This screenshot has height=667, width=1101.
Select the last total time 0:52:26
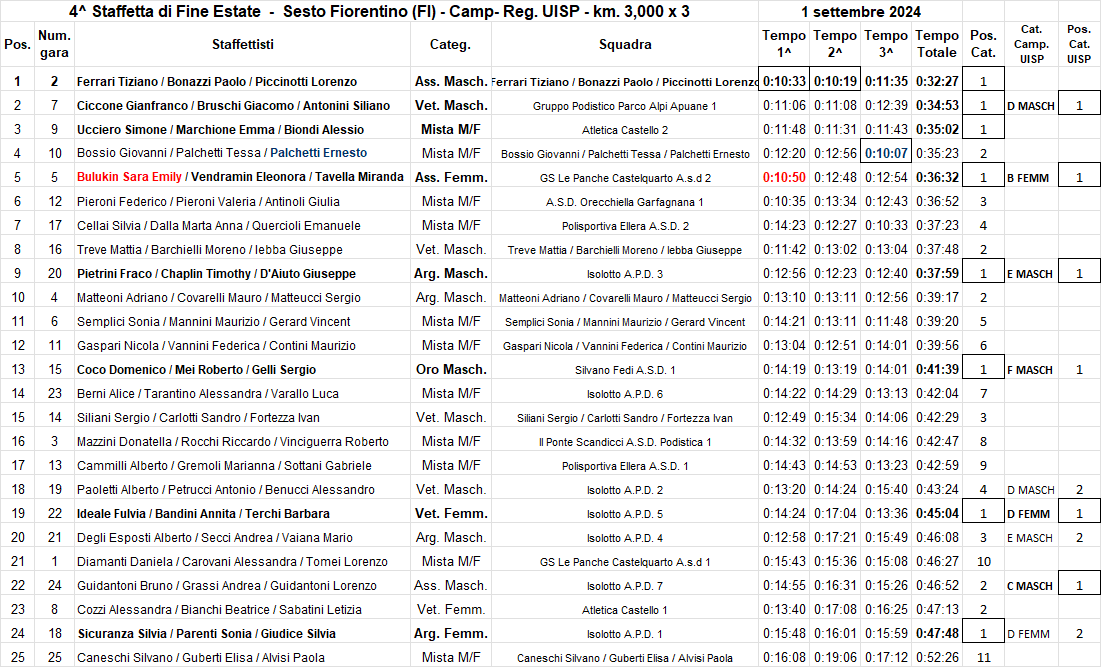click(936, 657)
